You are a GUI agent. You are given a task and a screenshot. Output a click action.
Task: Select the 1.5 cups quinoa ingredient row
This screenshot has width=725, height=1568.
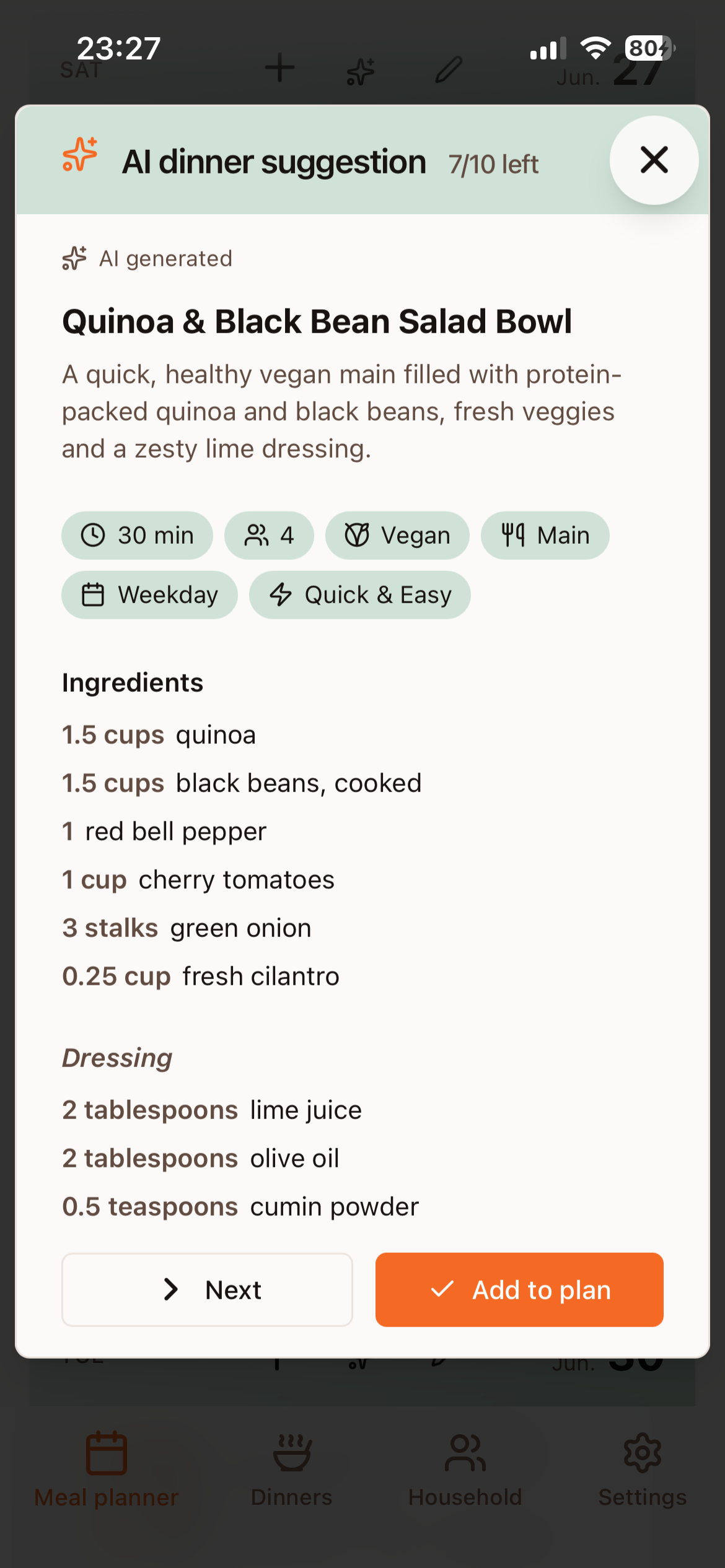362,735
